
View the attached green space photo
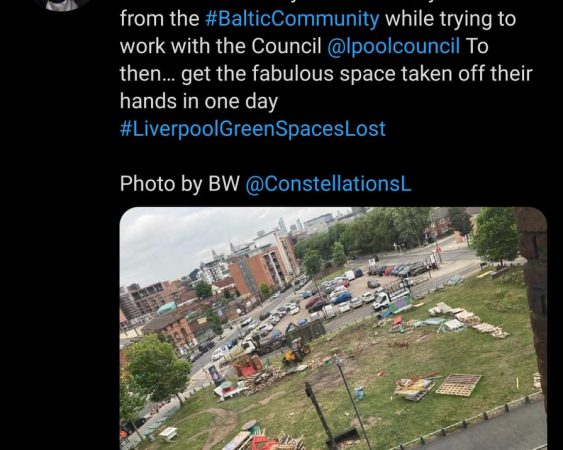333,328
